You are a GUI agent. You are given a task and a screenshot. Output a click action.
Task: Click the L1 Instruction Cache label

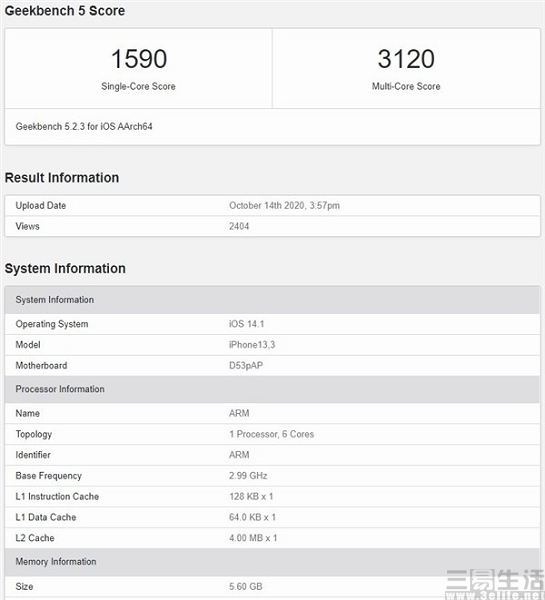point(57,496)
